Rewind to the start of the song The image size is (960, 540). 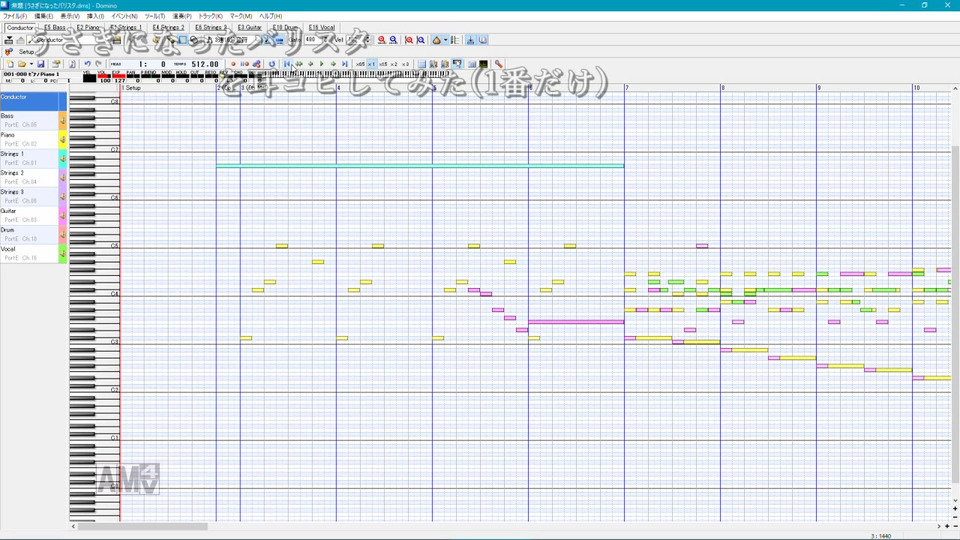click(x=287, y=64)
